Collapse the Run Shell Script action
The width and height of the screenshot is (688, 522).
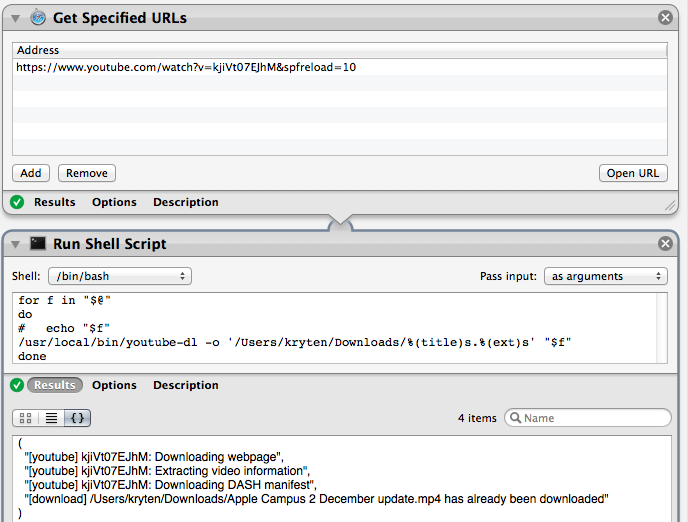pyautogui.click(x=16, y=244)
